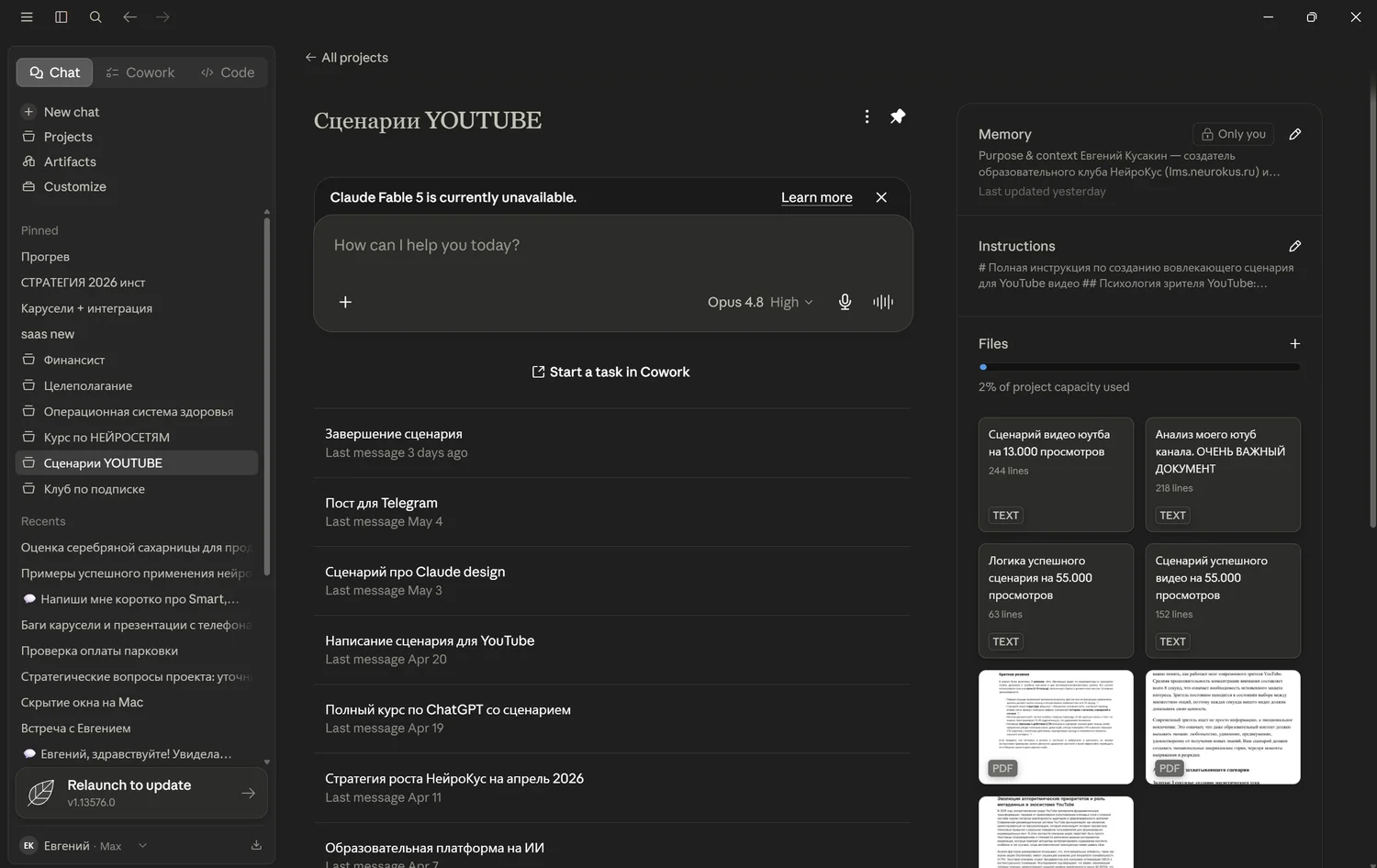Add a file with Files plus icon
Viewport: 1377px width, 868px height.
pos(1294,343)
